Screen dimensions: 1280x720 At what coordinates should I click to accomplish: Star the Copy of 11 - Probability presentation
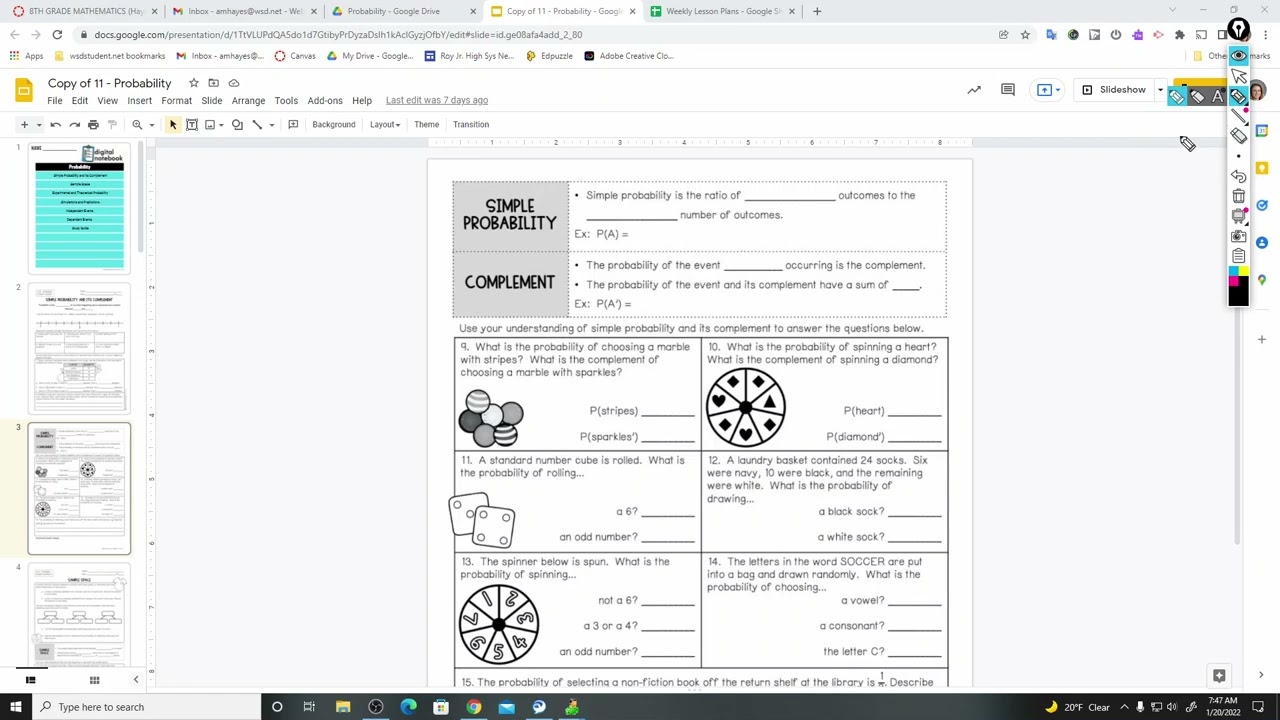tap(193, 83)
